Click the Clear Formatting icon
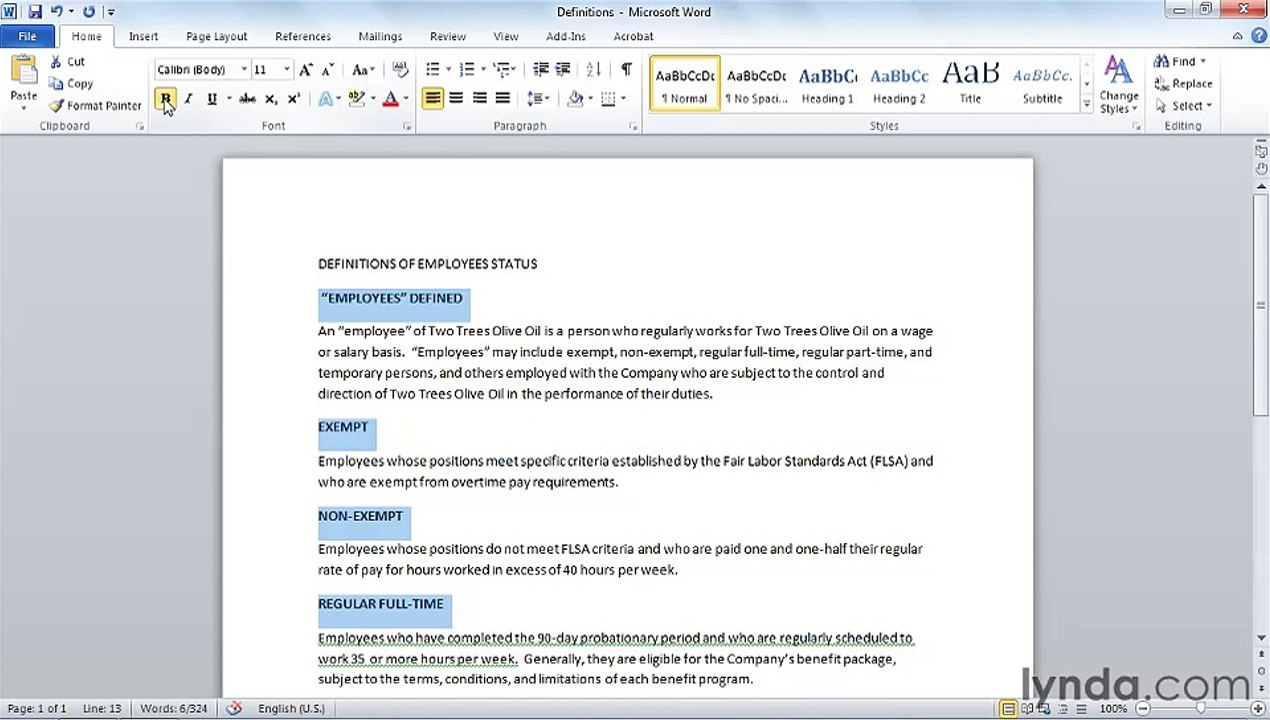The height and width of the screenshot is (720, 1270). click(x=400, y=69)
